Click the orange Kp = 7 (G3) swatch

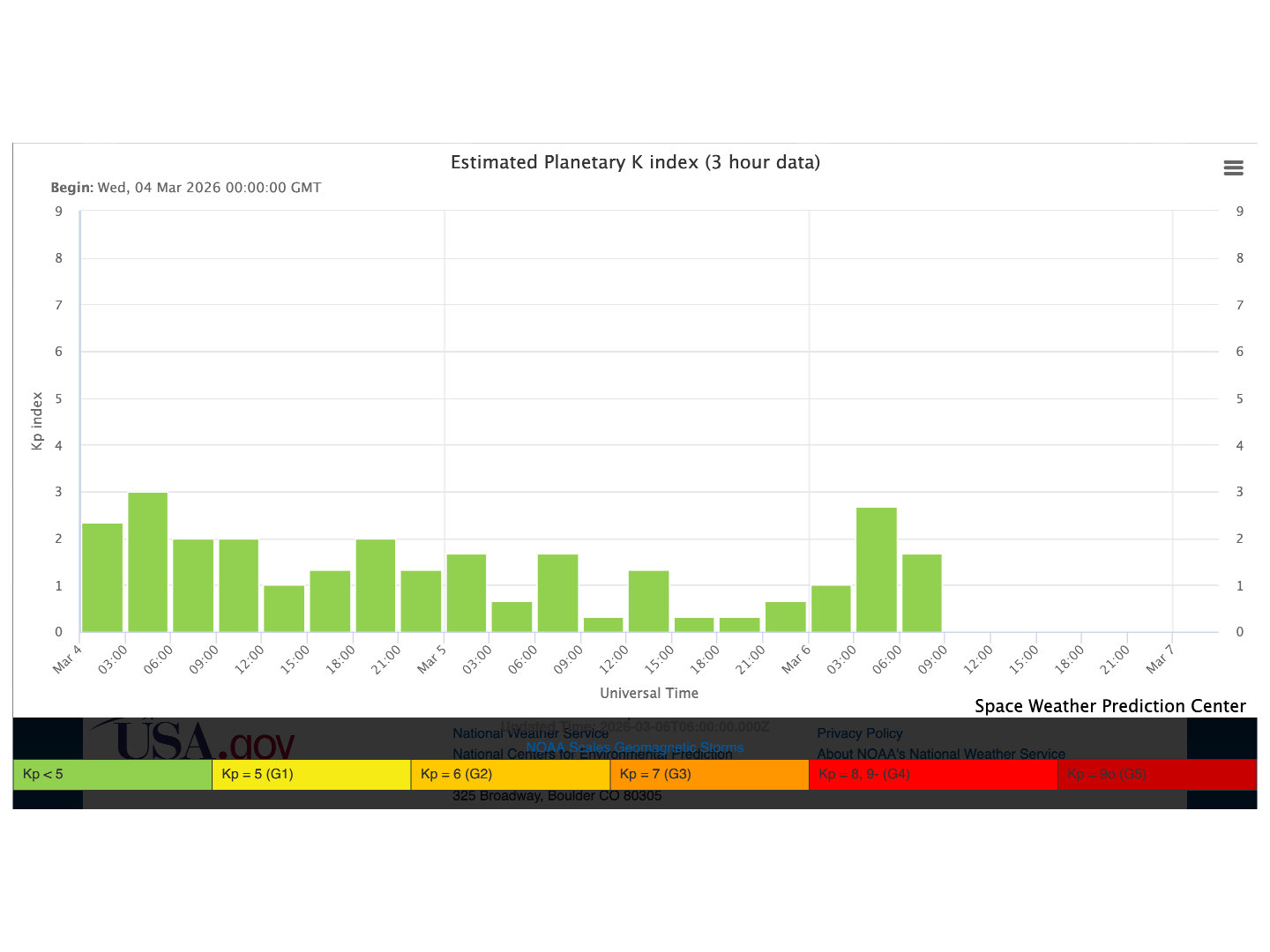coord(709,775)
